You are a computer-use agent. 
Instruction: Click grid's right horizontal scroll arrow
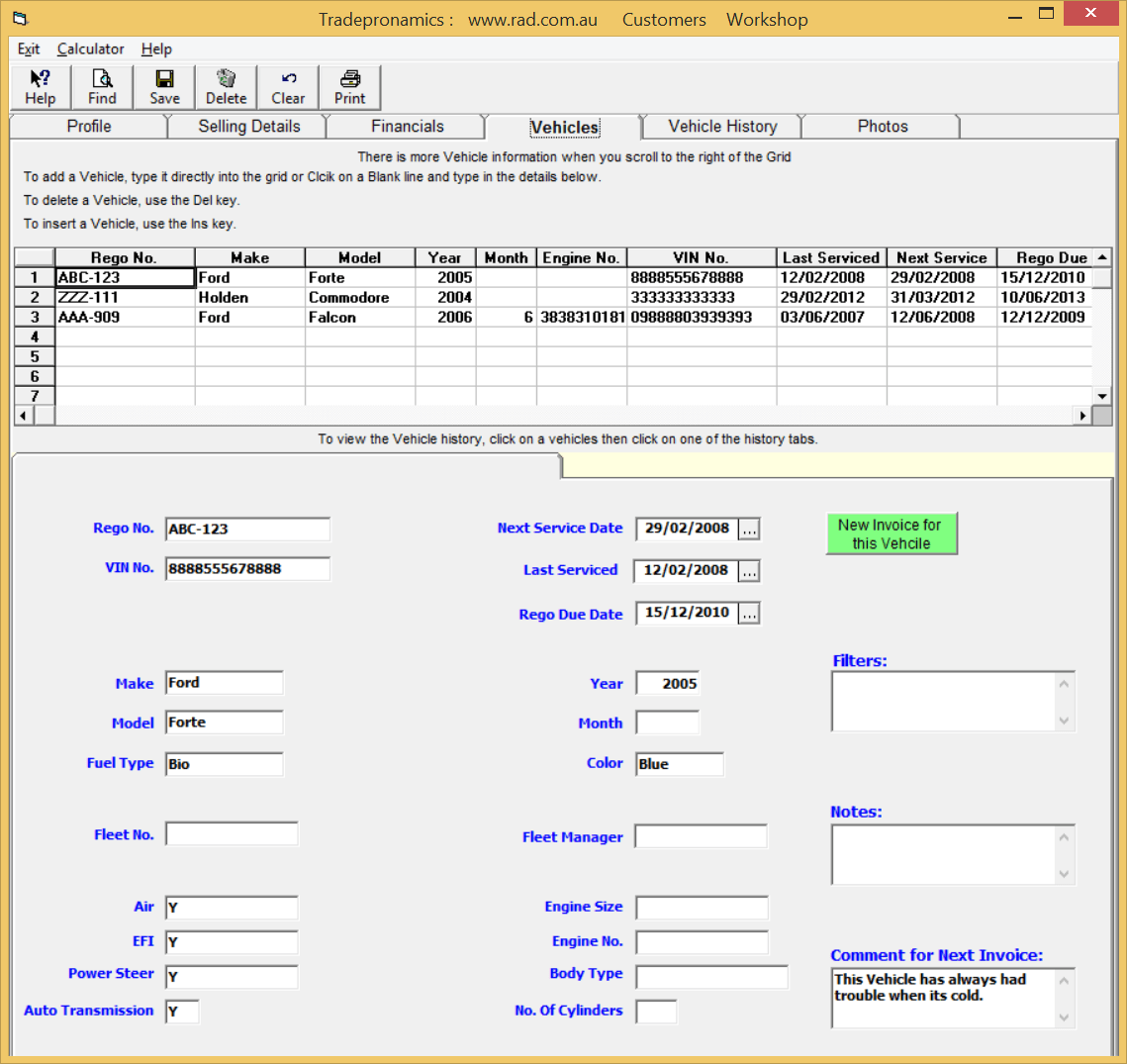coord(1082,416)
